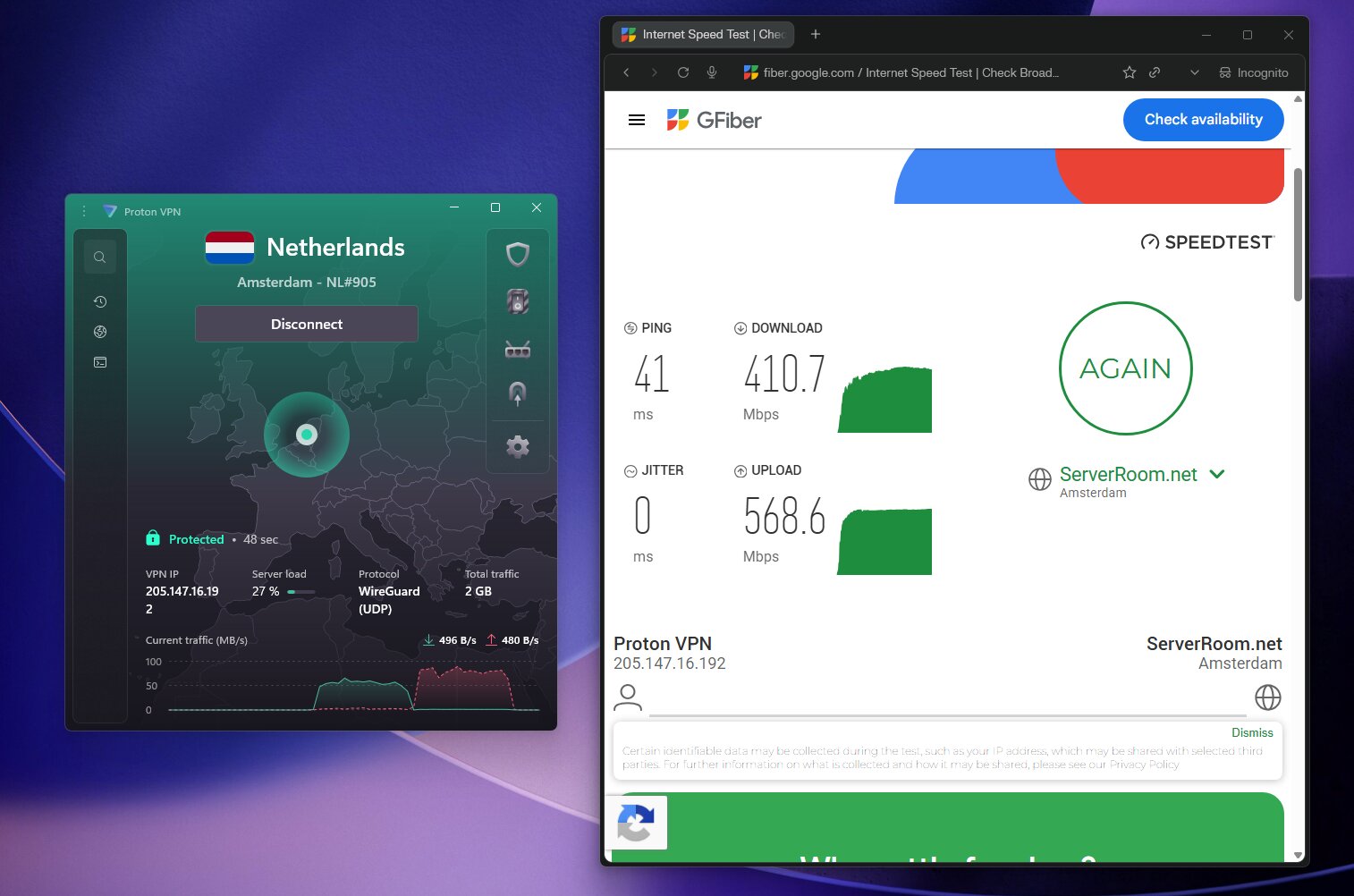Expand the ServerRoom.net server dropdown
The height and width of the screenshot is (896, 1354).
point(1216,474)
